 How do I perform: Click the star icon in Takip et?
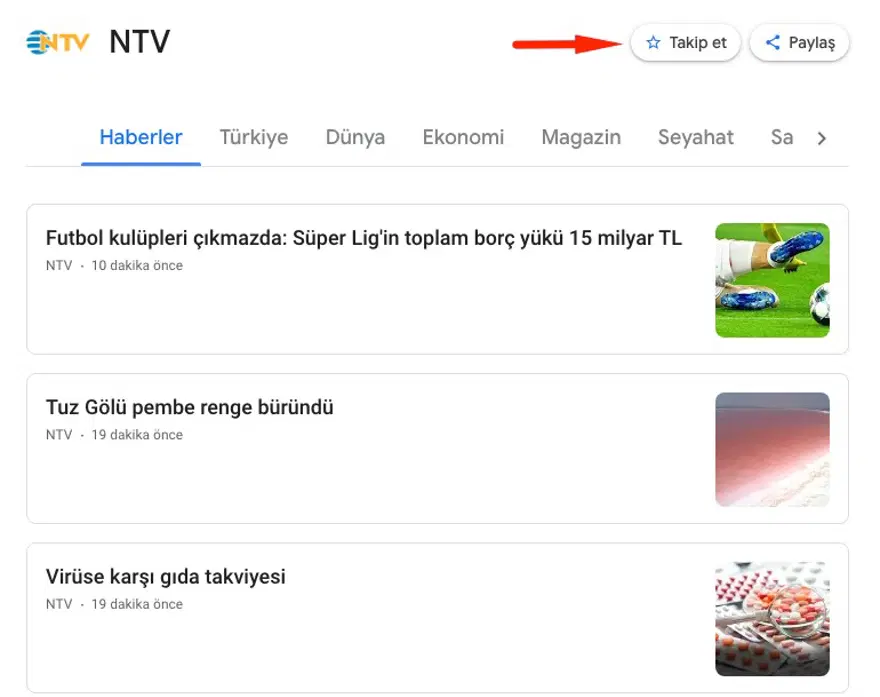(653, 43)
